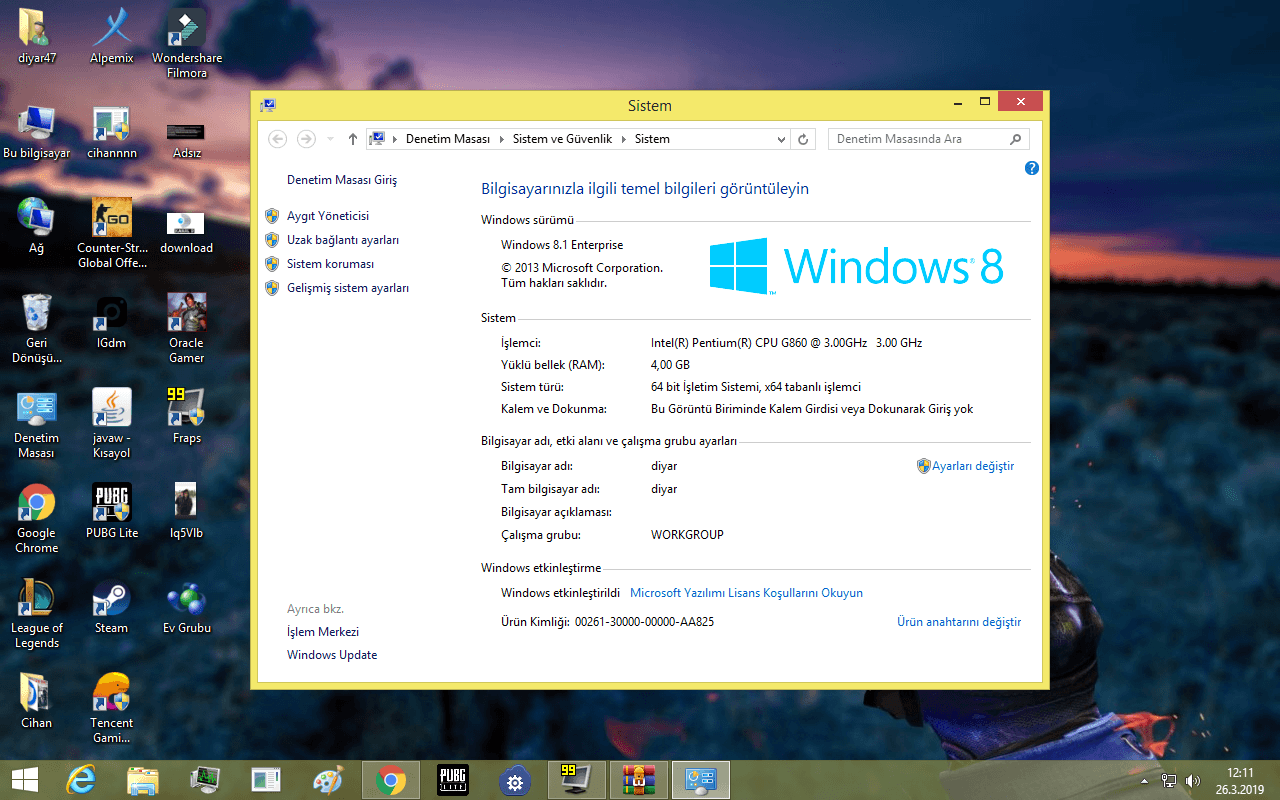
Task: Select the Geri Dönüşüm recycle bin
Action: pyautogui.click(x=37, y=328)
